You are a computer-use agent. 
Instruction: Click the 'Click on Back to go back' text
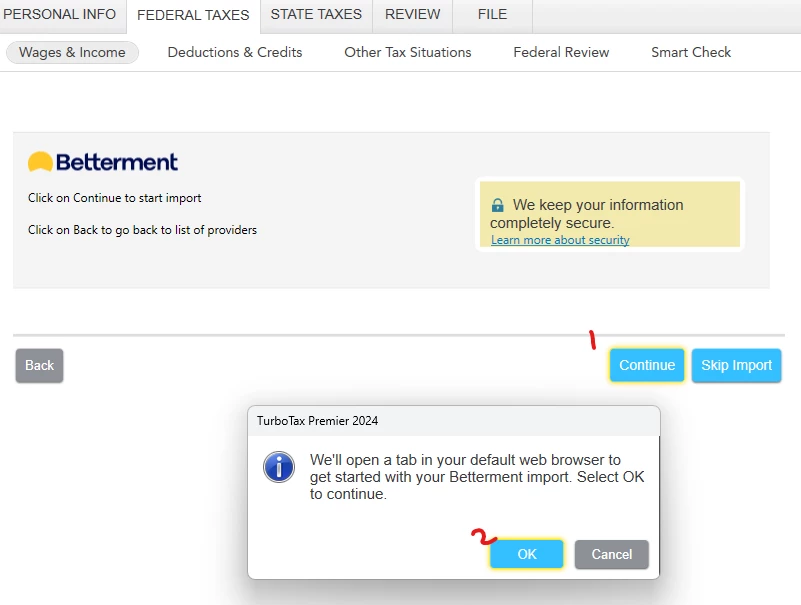click(x=142, y=230)
